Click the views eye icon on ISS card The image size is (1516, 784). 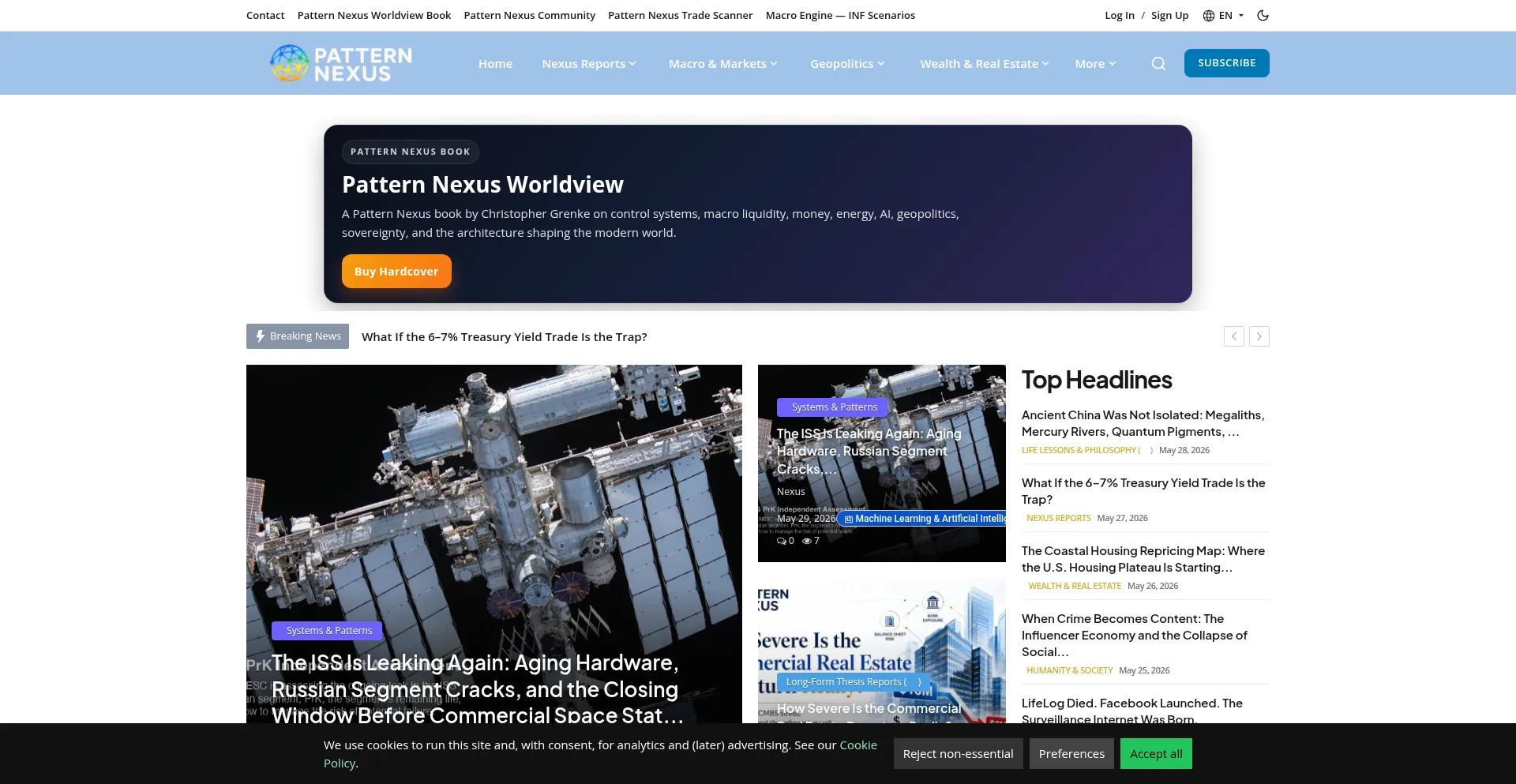click(x=807, y=541)
